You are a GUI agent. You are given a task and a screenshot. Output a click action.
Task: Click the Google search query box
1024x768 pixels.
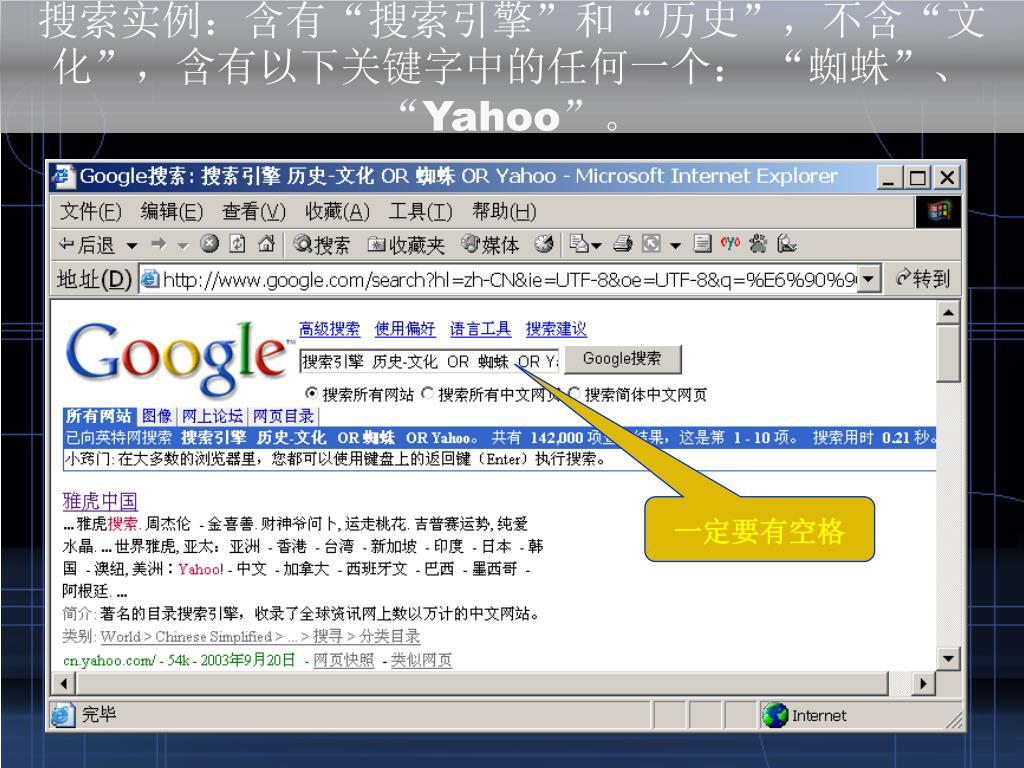pyautogui.click(x=429, y=361)
